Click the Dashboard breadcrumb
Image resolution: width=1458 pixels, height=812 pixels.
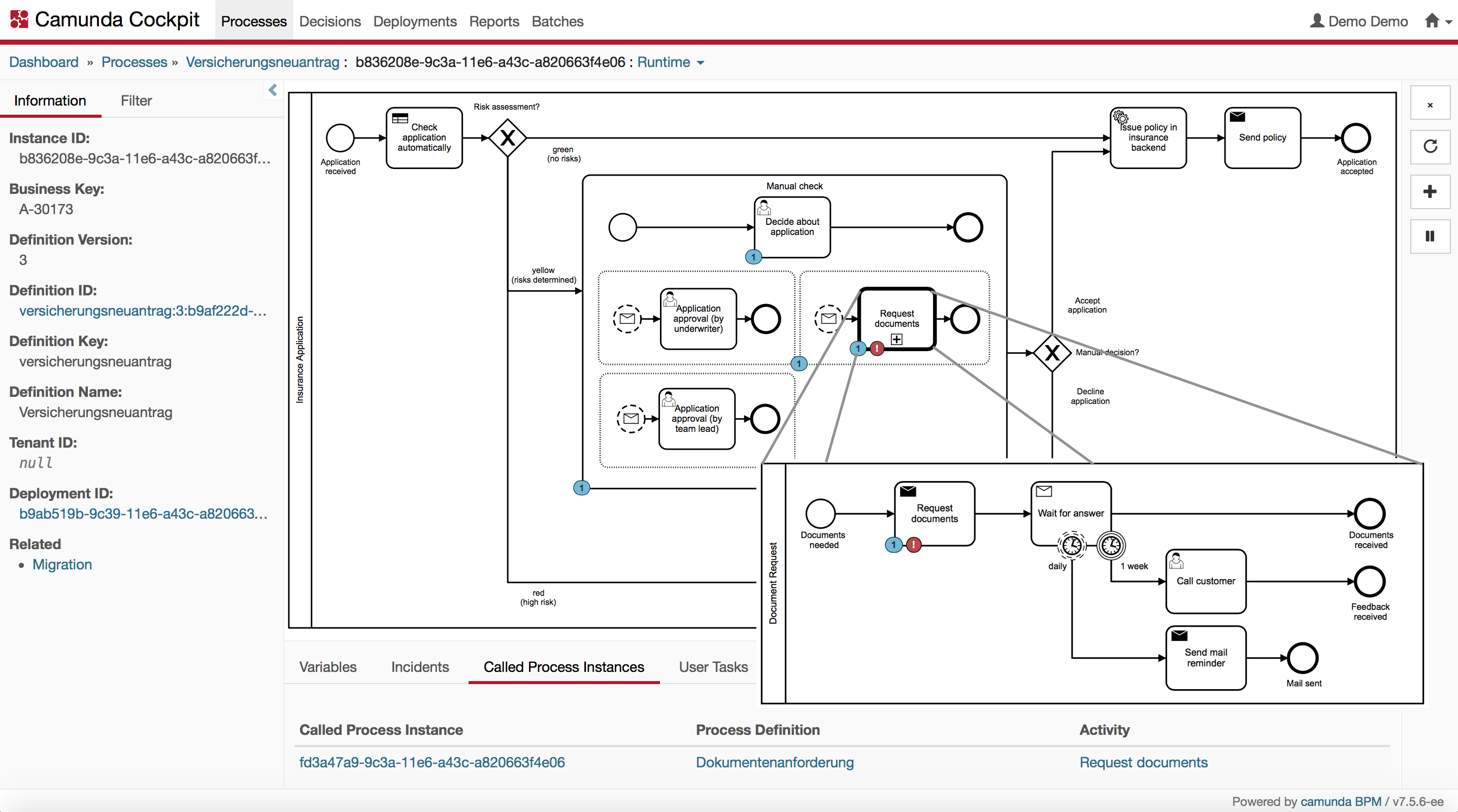tap(44, 62)
